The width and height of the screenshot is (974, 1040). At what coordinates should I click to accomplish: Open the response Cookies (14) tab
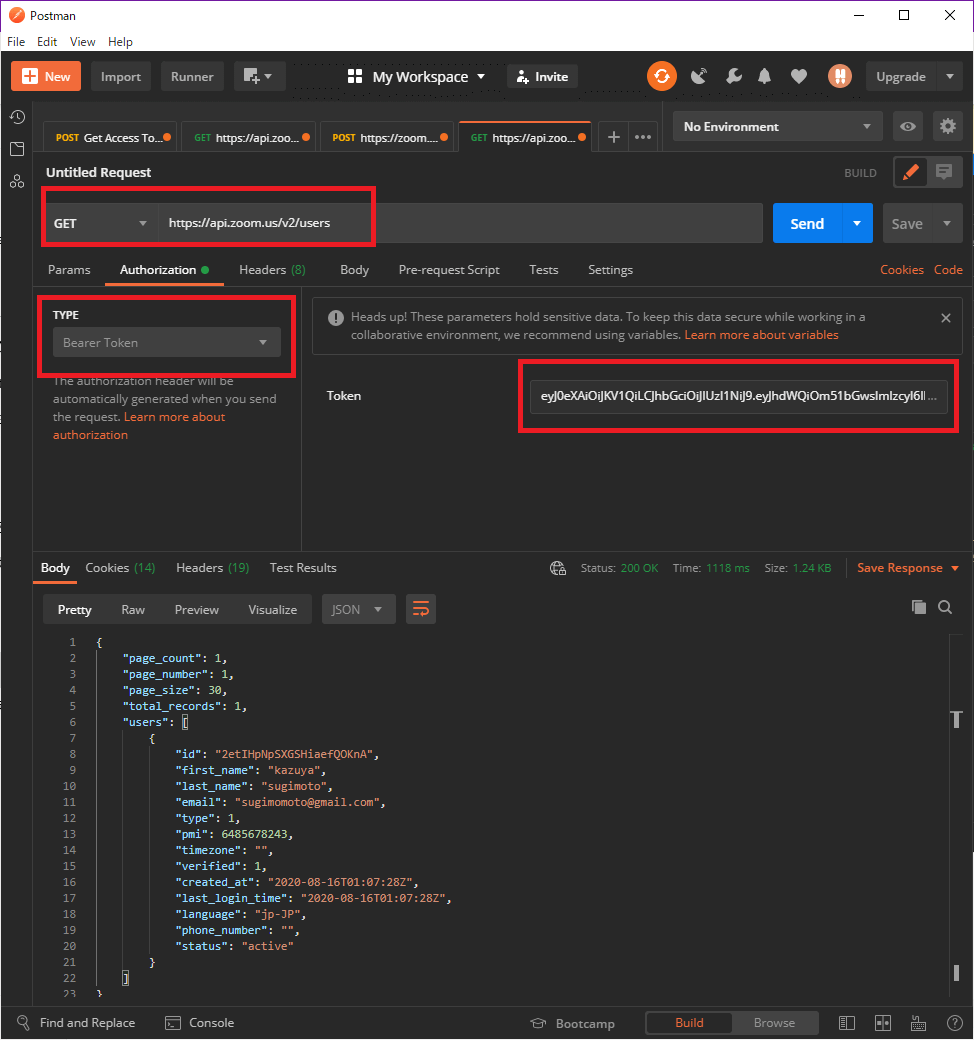120,568
